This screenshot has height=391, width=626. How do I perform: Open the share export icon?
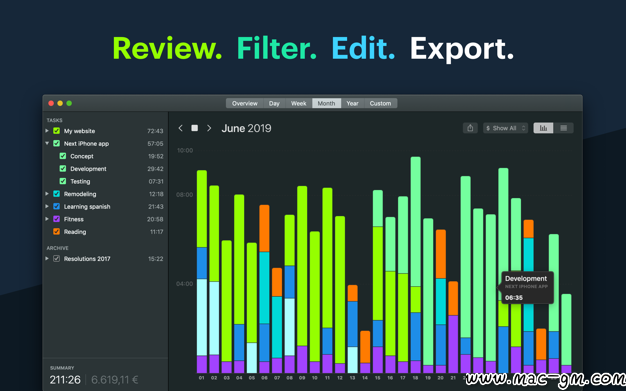tap(470, 128)
